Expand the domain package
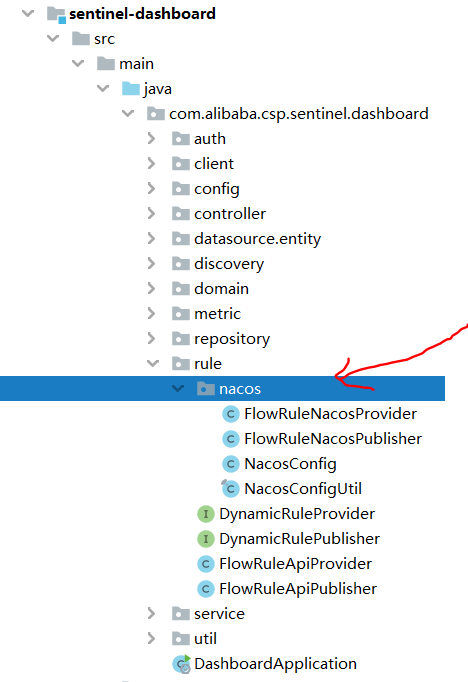This screenshot has width=468, height=682. click(x=151, y=289)
